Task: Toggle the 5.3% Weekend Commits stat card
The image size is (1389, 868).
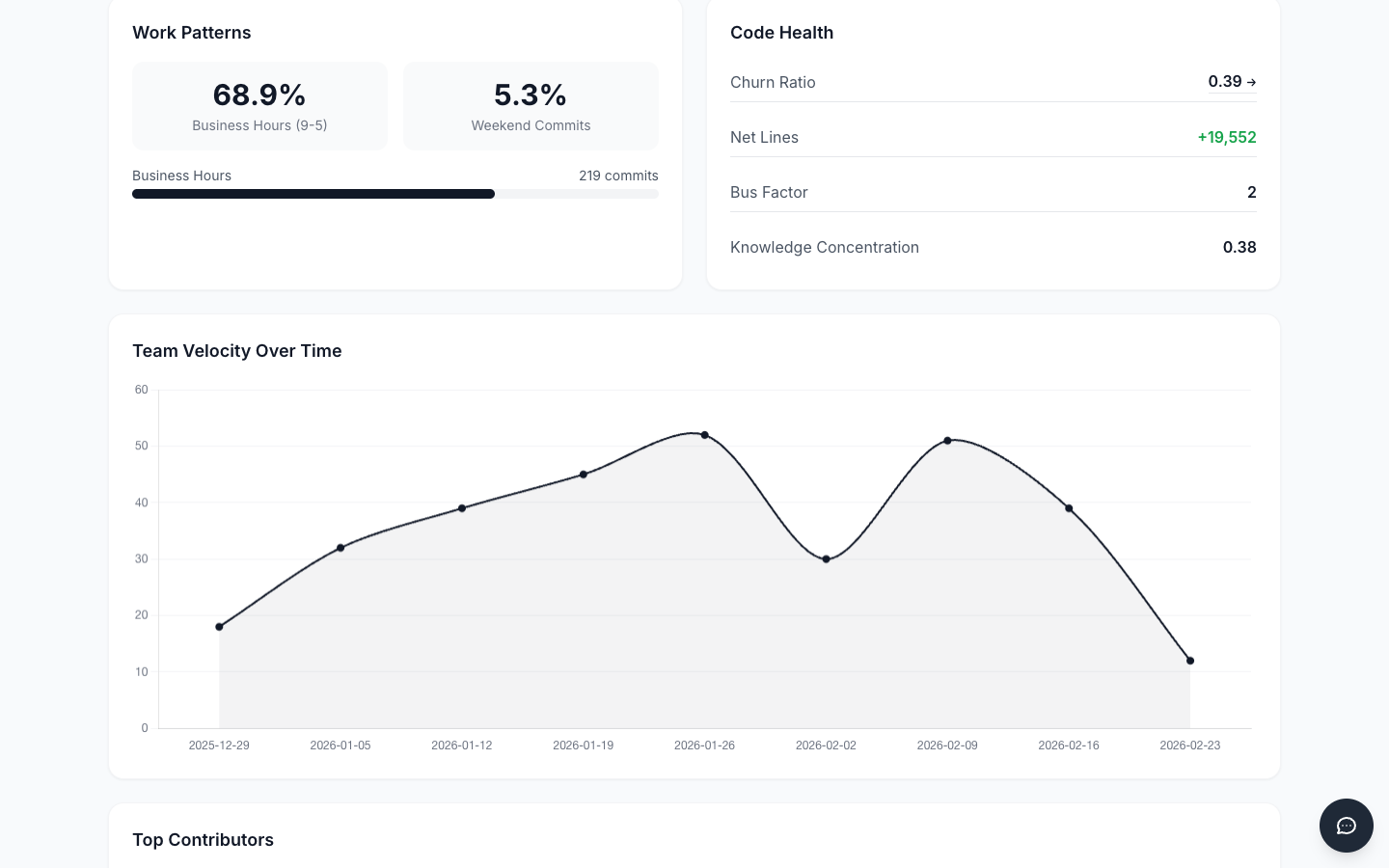Action: tap(531, 106)
